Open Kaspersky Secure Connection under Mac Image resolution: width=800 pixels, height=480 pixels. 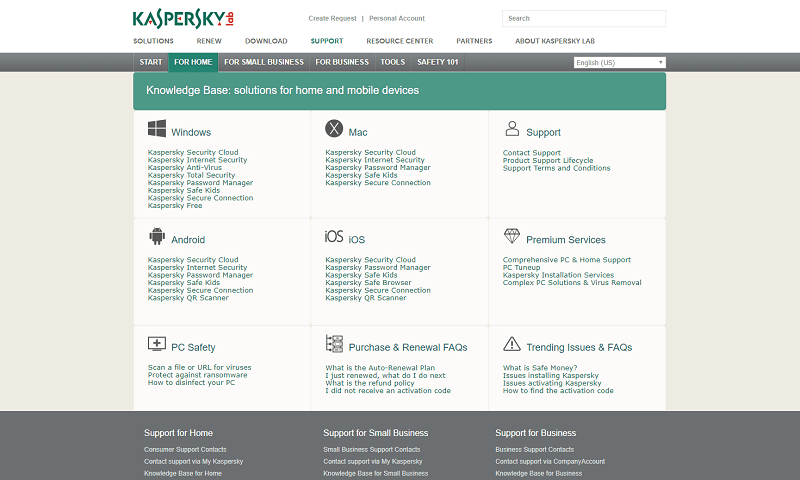(x=378, y=183)
